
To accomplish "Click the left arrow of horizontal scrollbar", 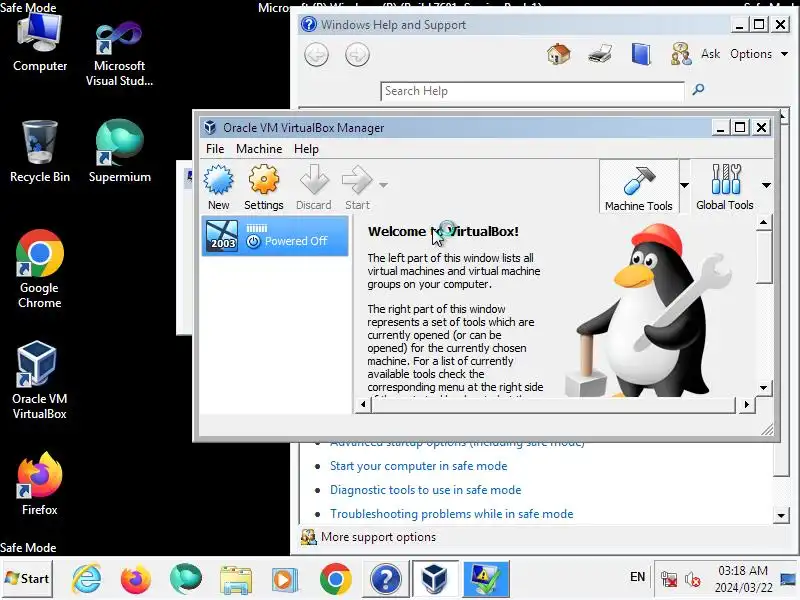I will [363, 405].
